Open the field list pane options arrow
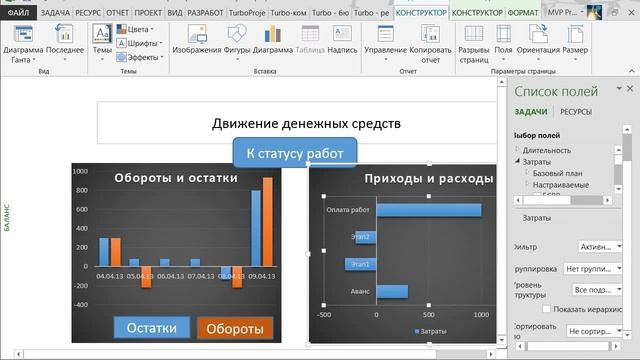The width and height of the screenshot is (640, 360). point(619,88)
